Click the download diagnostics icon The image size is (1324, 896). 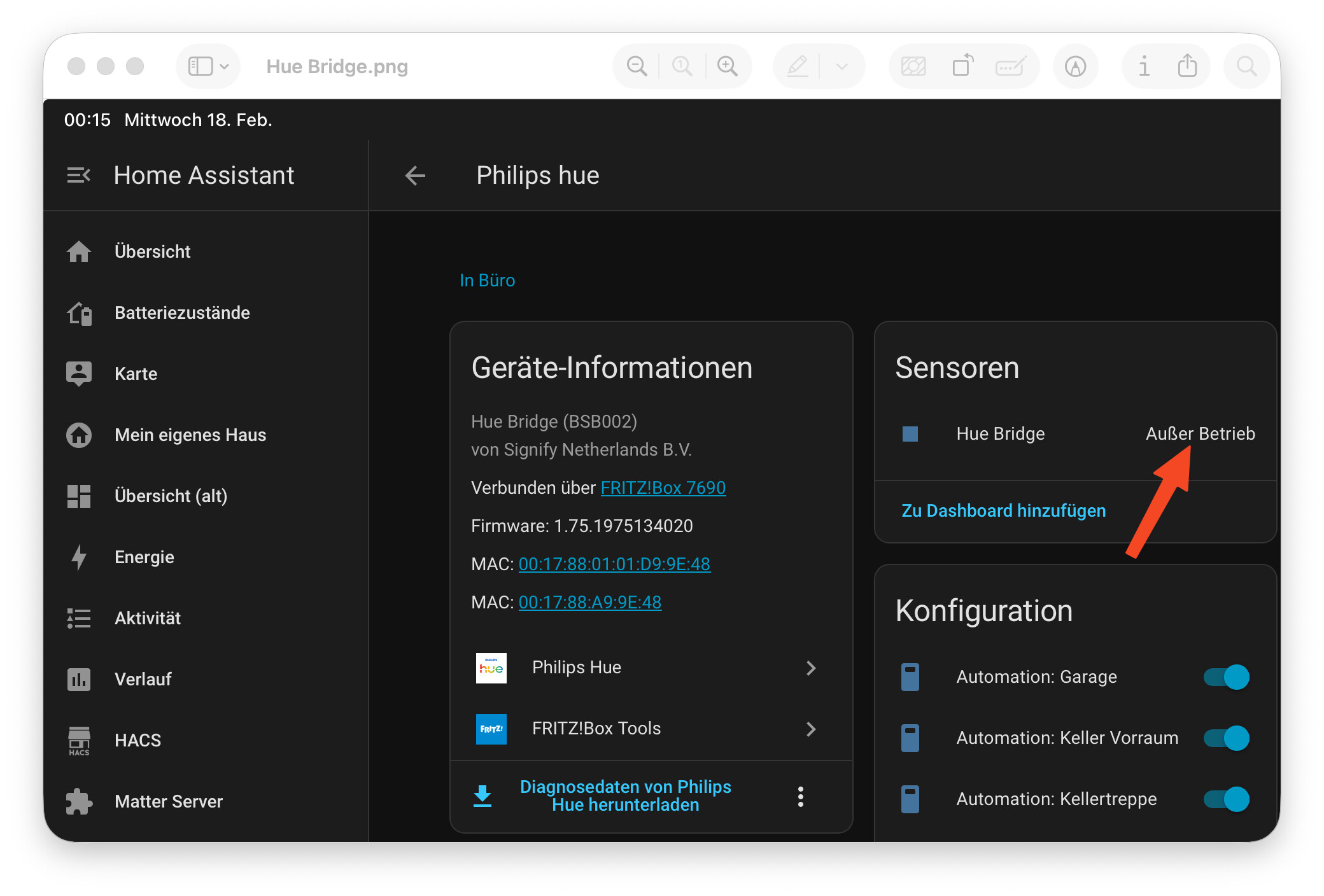[x=482, y=795]
